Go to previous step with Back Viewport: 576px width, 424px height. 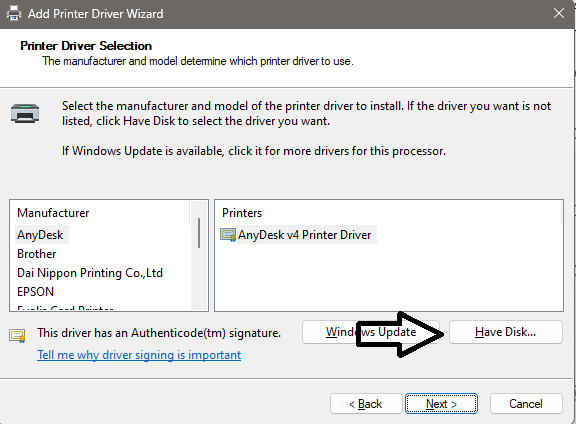tap(366, 404)
